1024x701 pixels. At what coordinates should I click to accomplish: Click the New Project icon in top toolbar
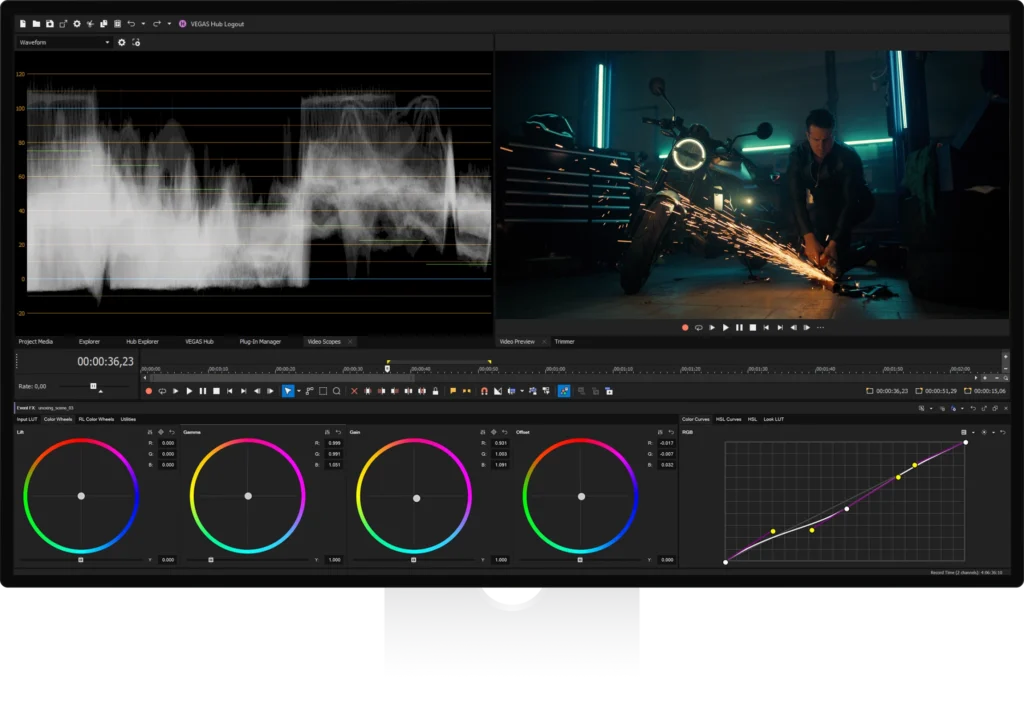(x=23, y=23)
